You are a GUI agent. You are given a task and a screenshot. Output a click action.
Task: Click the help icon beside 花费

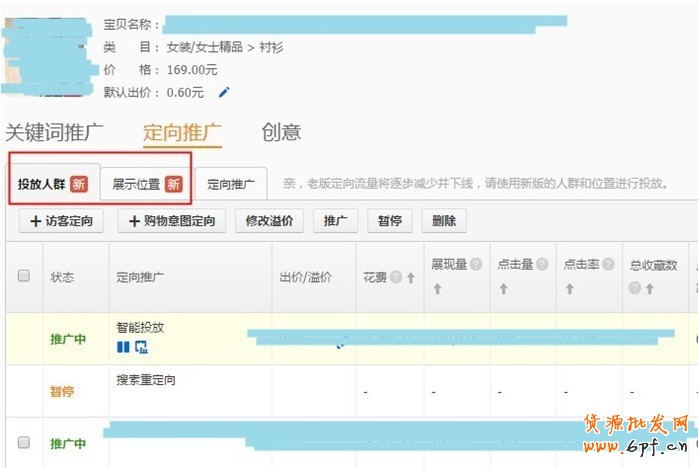coord(396,278)
